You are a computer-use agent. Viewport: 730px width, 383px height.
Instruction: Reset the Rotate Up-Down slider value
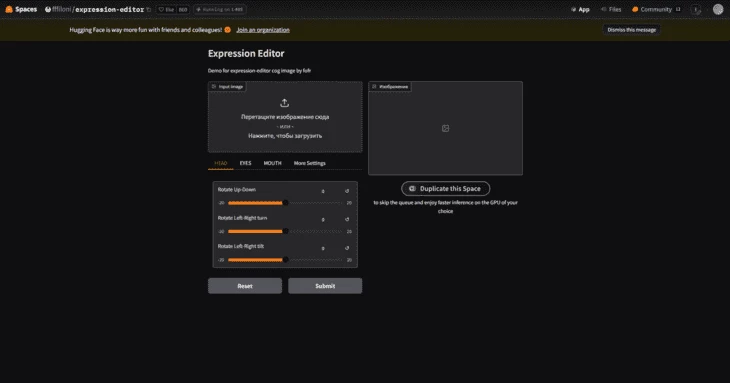coord(347,191)
